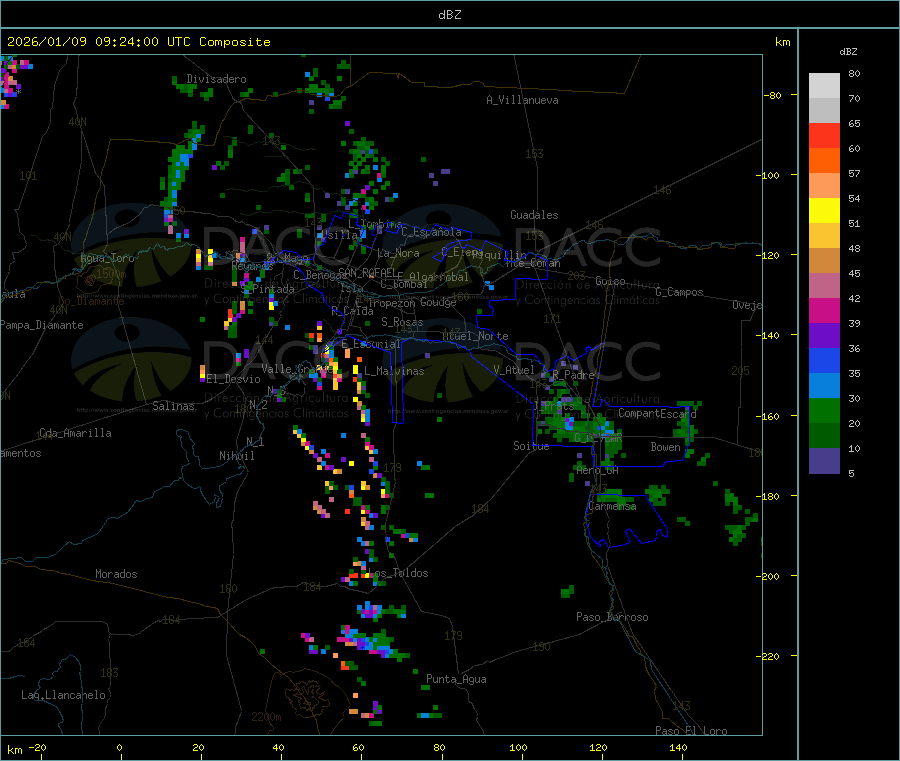Viewport: 900px width, 761px height.
Task: Click the Carmensa place label
Action: pos(612,506)
